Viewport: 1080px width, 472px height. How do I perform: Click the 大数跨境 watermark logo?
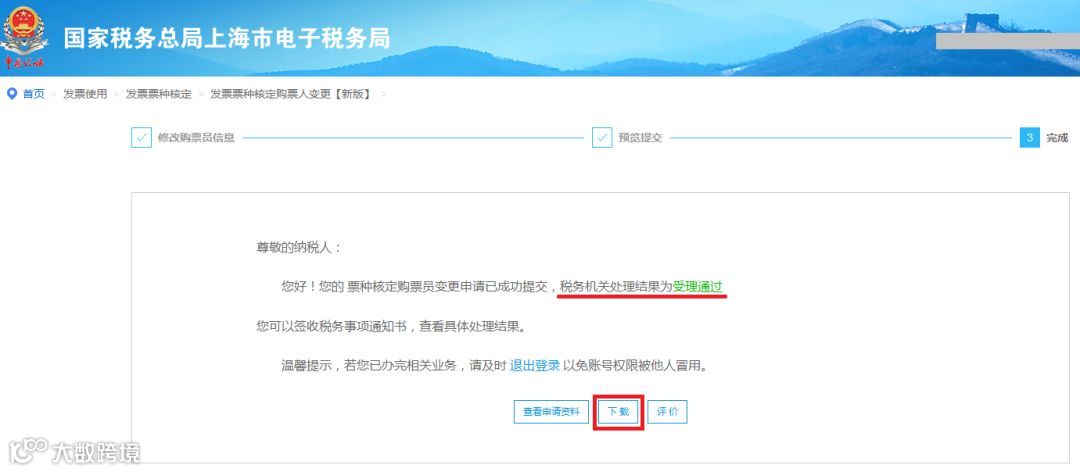click(x=74, y=452)
